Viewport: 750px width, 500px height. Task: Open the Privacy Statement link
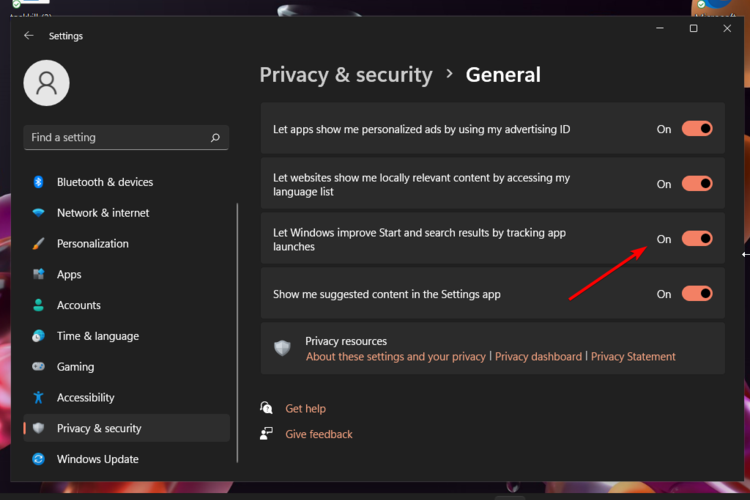(x=633, y=356)
